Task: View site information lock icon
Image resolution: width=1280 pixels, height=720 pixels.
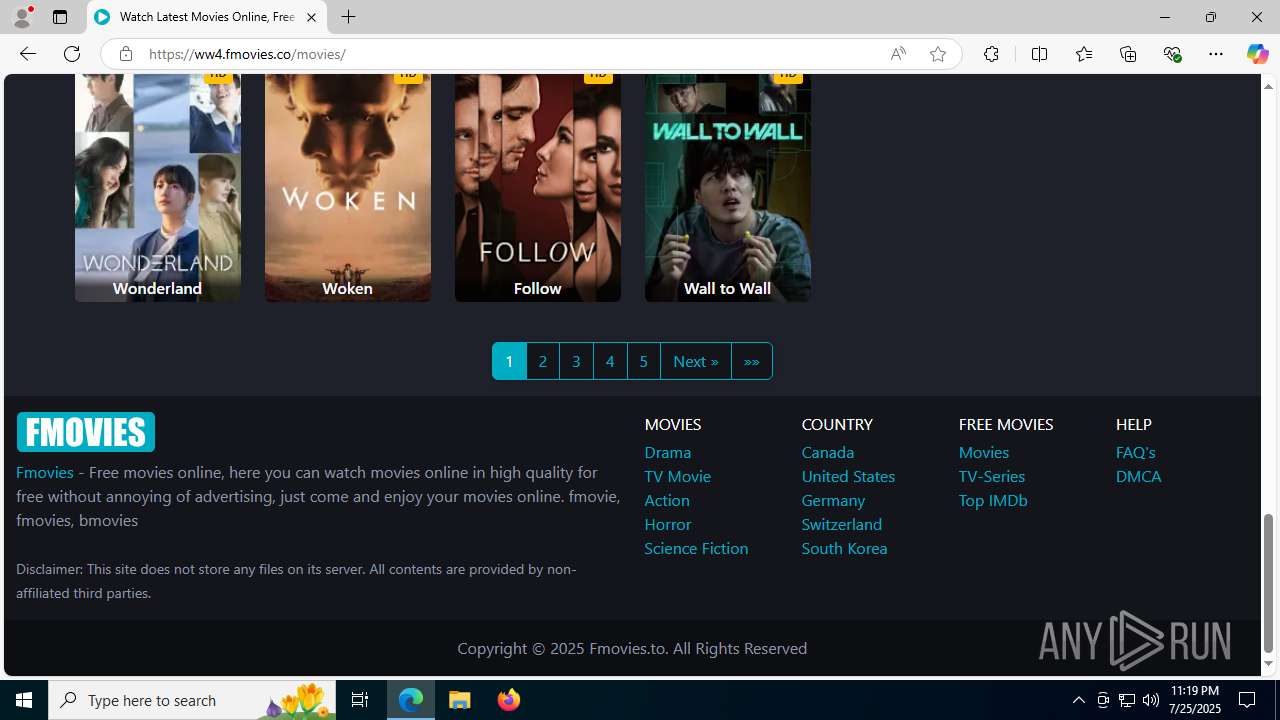Action: coord(125,54)
